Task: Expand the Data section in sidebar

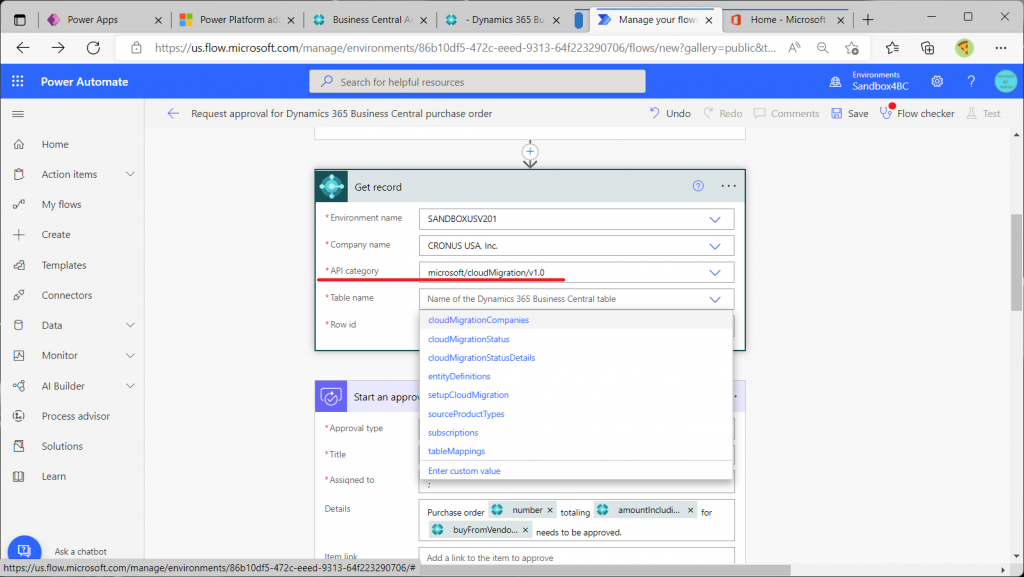Action: [130, 325]
